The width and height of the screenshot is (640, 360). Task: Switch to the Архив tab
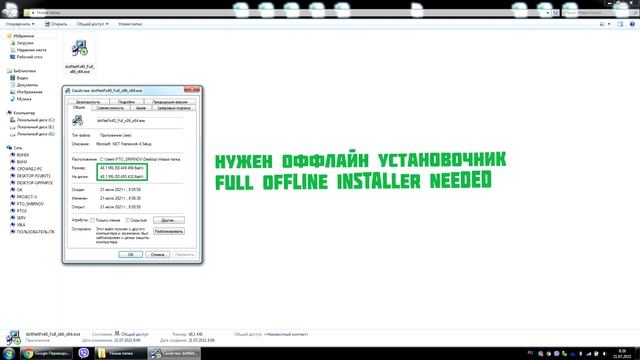point(141,108)
